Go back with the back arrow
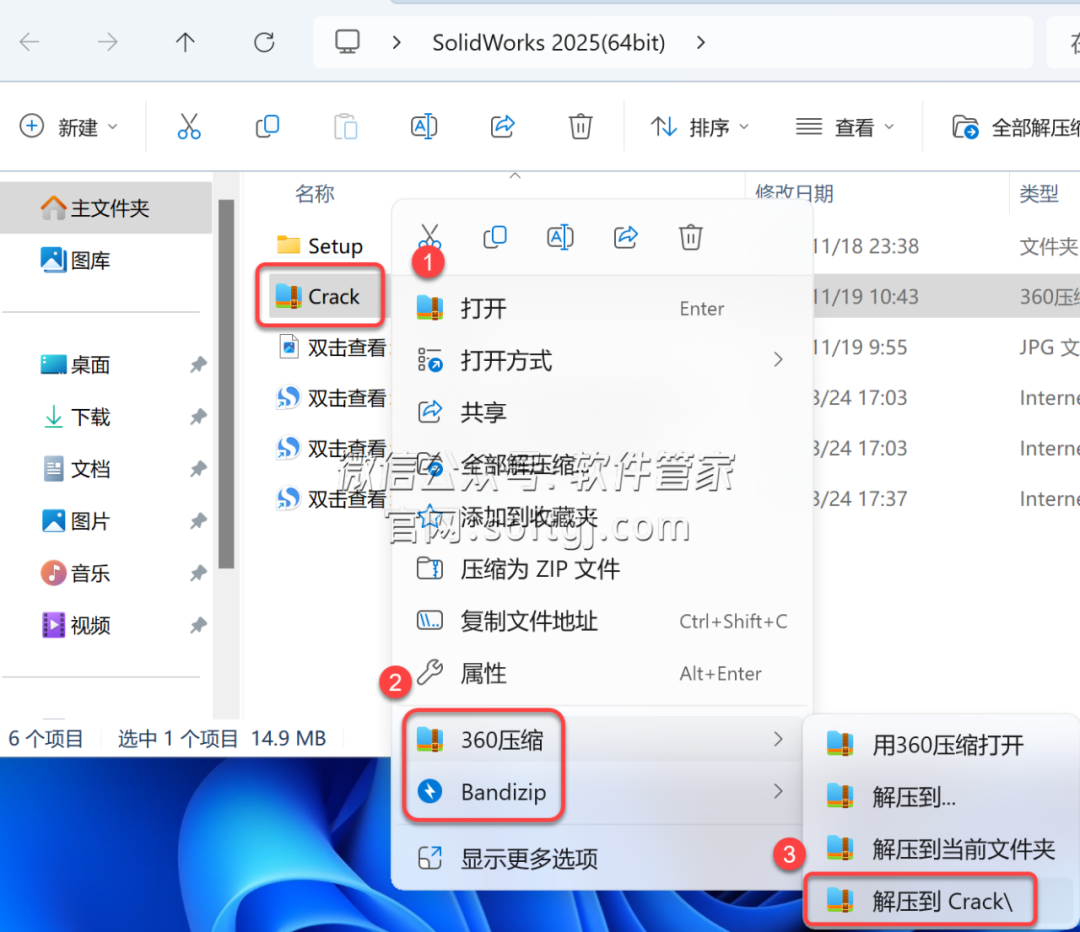The width and height of the screenshot is (1080, 932). 30,43
